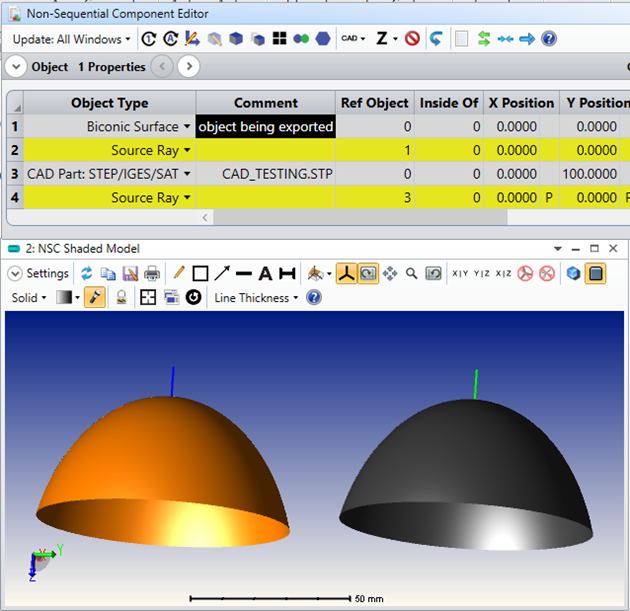Click the blue inward double arrows icon
This screenshot has width=630, height=611.
pos(505,39)
